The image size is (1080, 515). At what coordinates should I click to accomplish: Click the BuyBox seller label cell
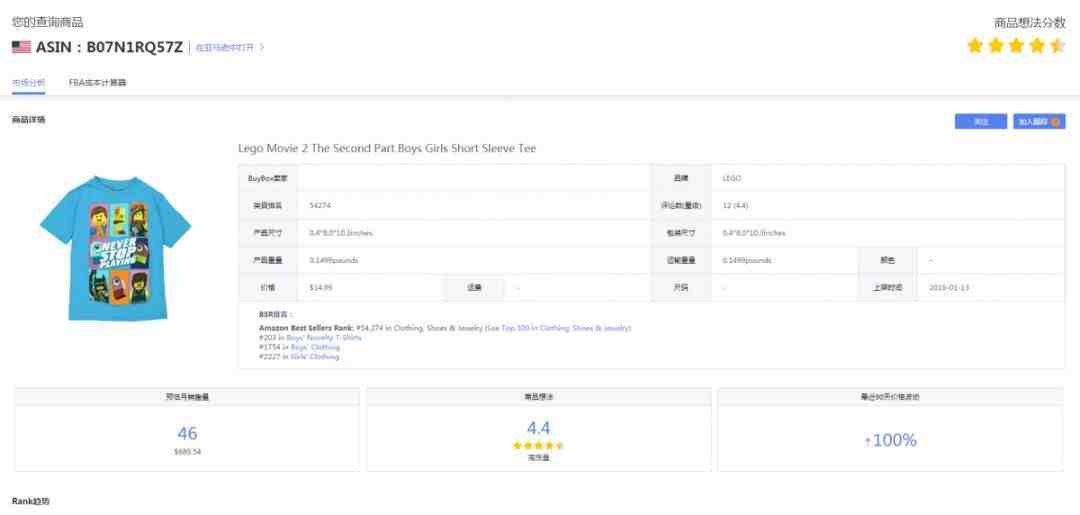tap(268, 178)
